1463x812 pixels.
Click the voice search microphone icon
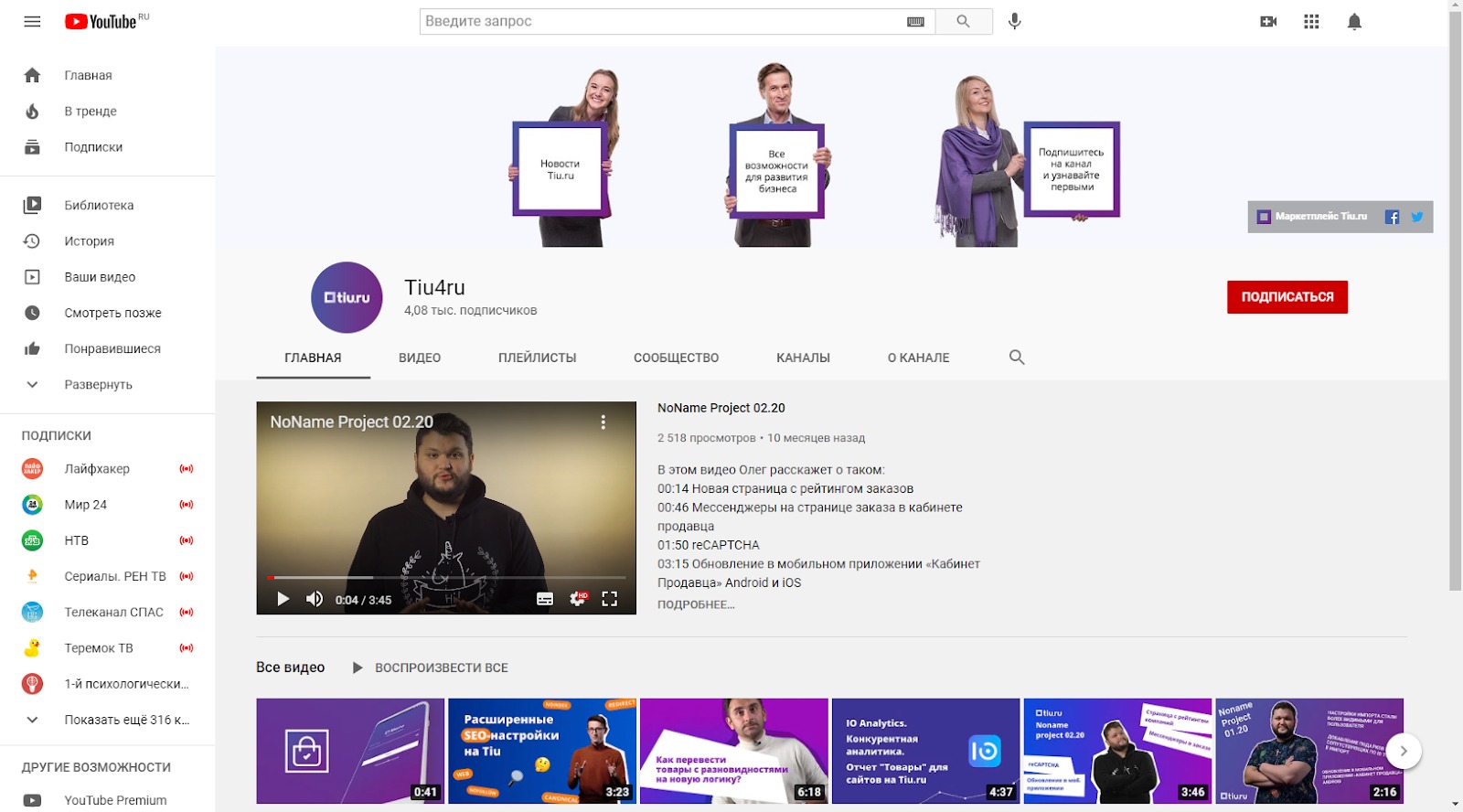click(1014, 21)
